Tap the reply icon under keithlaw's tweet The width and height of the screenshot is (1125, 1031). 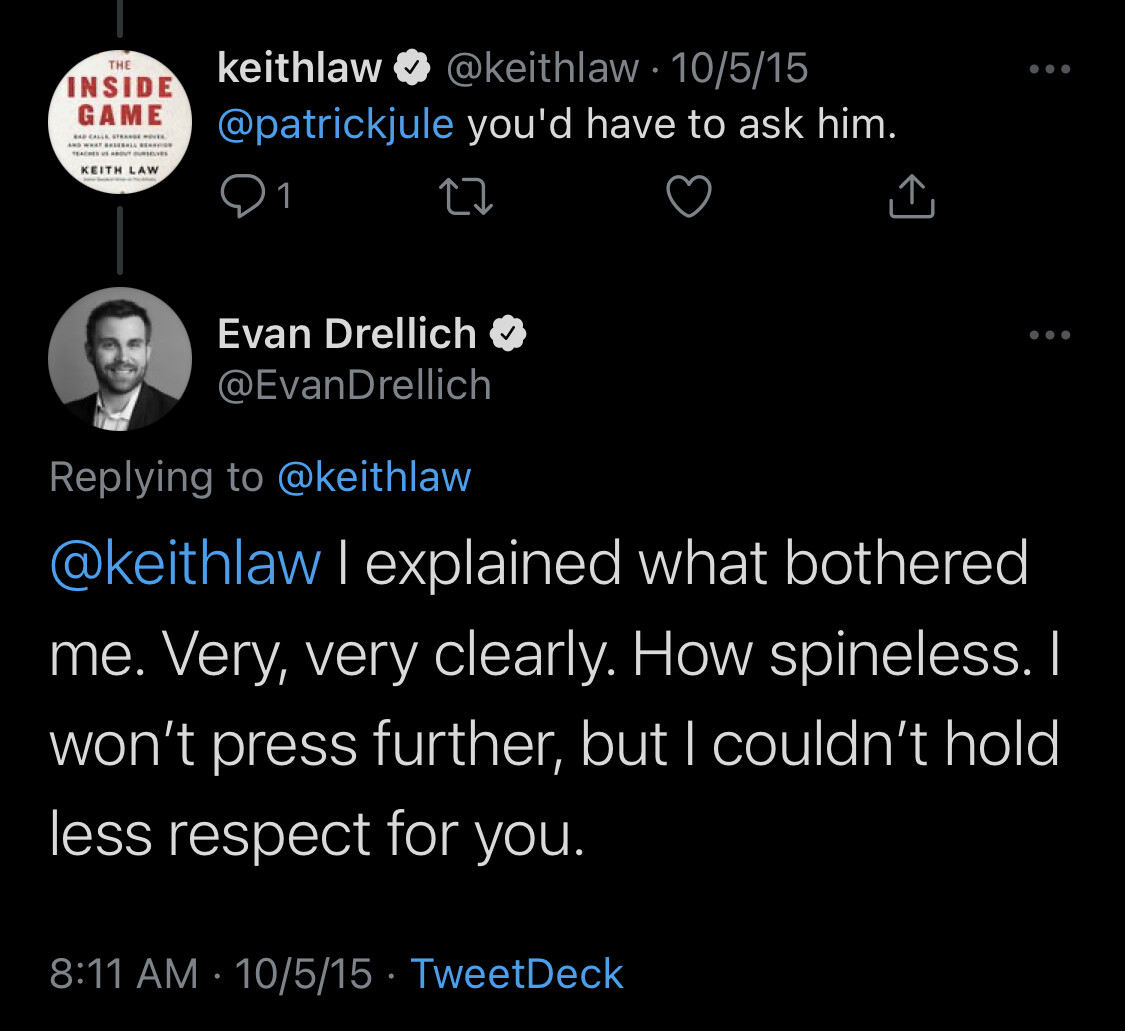click(243, 196)
